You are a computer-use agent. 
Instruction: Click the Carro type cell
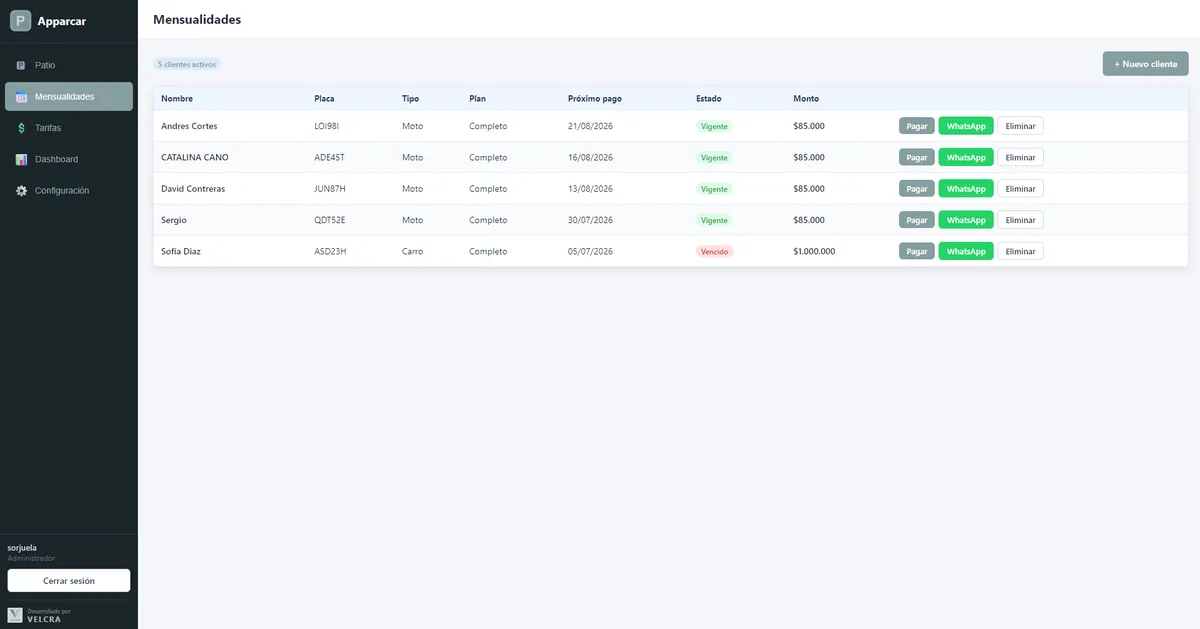413,251
